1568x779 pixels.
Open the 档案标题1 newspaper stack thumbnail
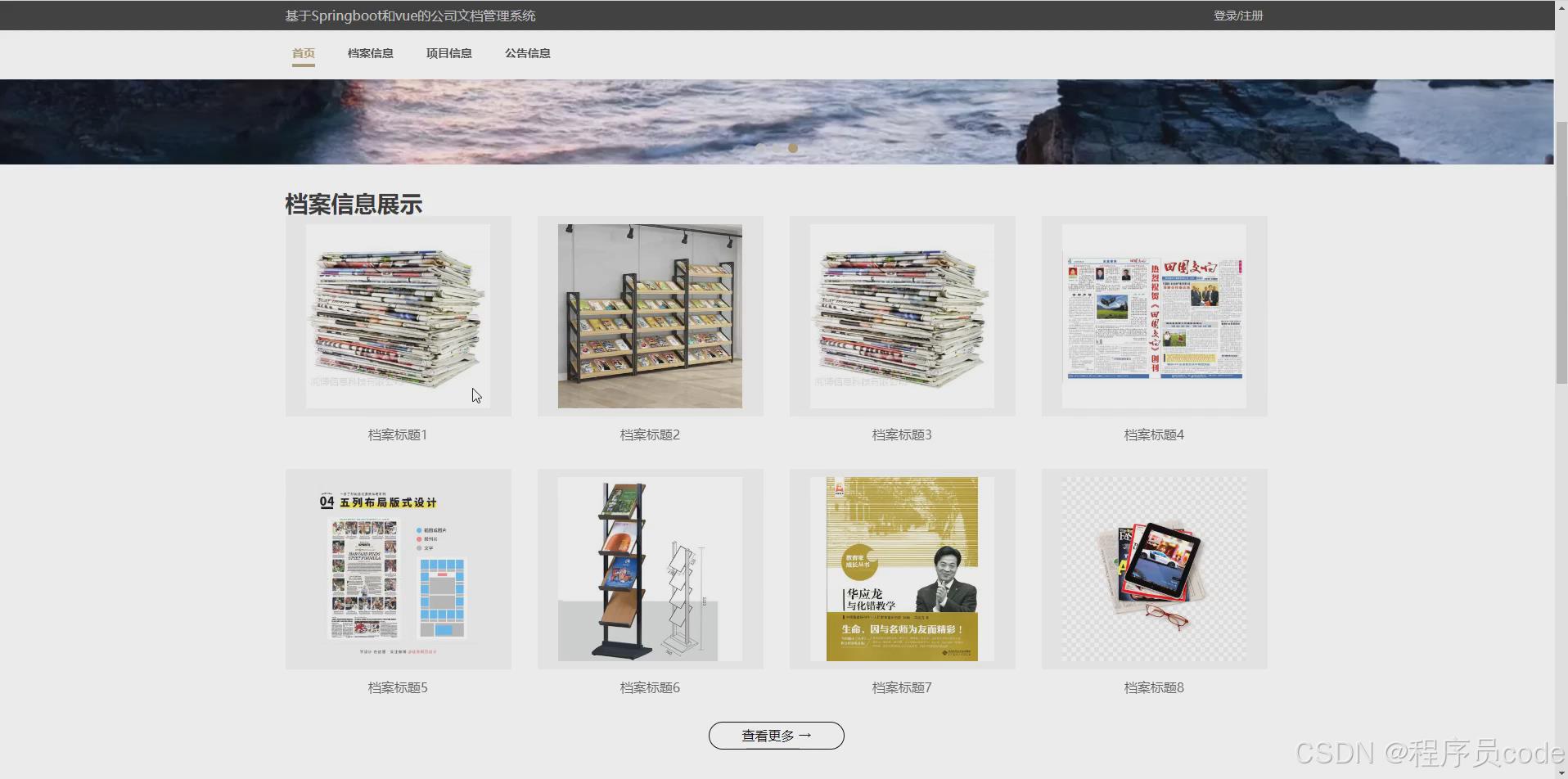[399, 316]
